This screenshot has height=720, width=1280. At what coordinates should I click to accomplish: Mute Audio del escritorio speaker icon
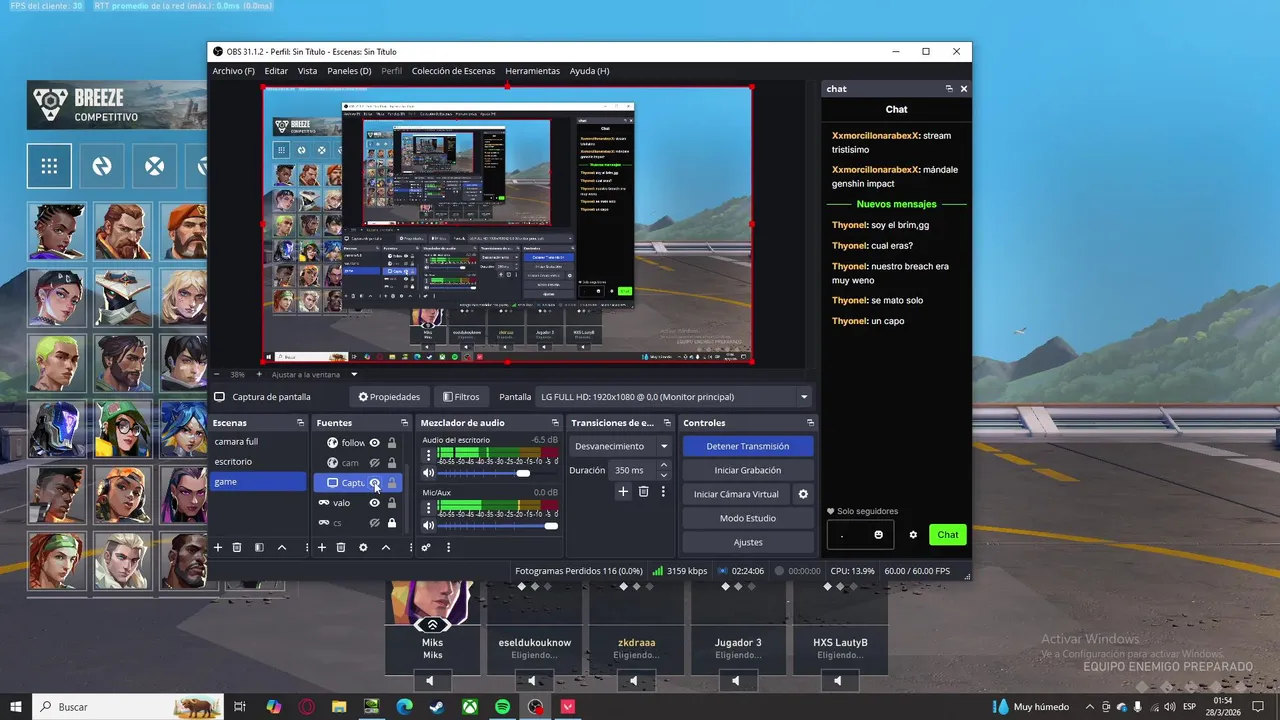click(429, 473)
